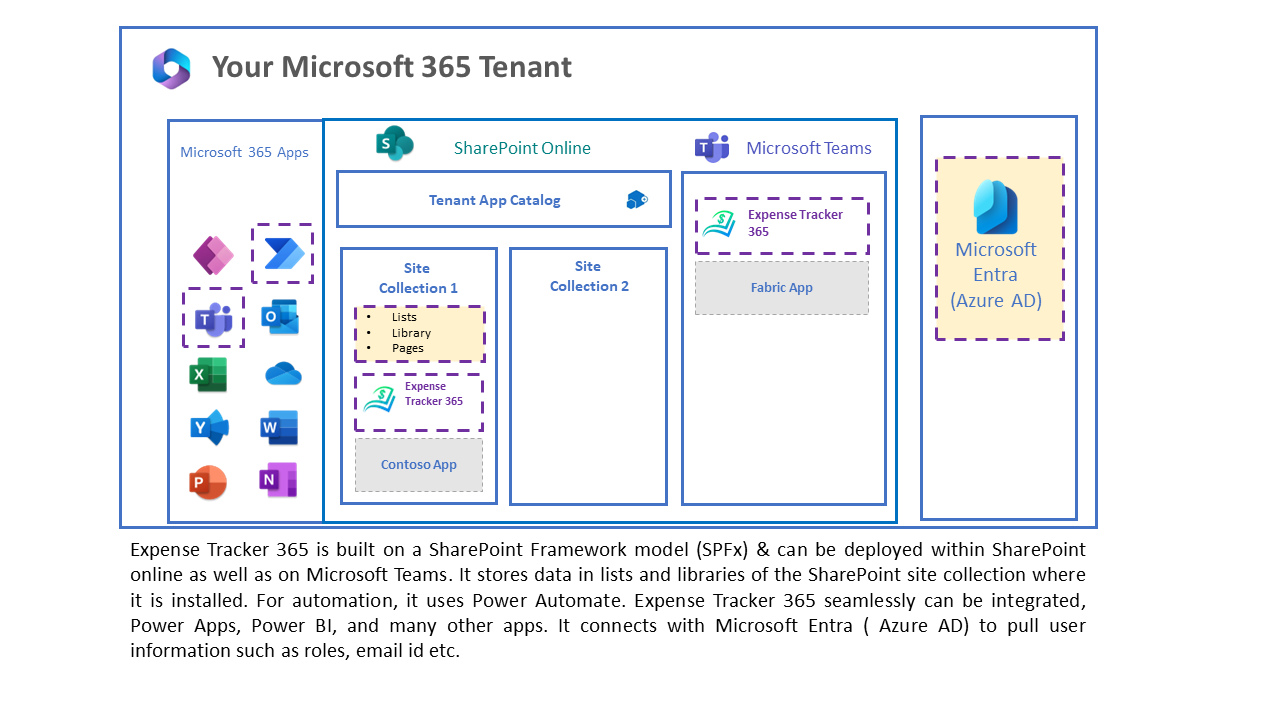Click the Power Apps icon

(213, 256)
